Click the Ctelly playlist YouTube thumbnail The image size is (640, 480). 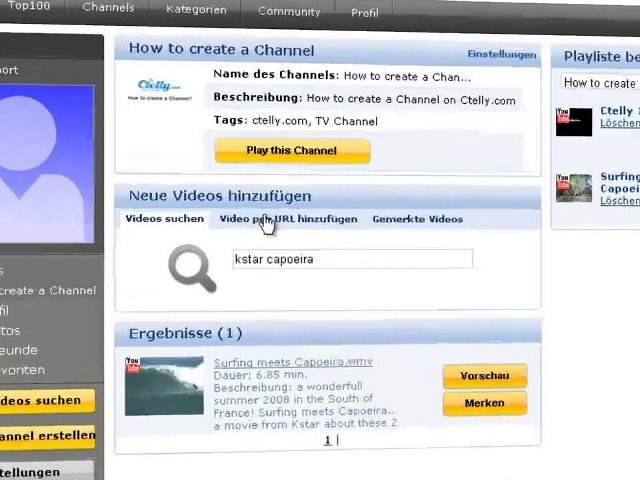point(574,121)
